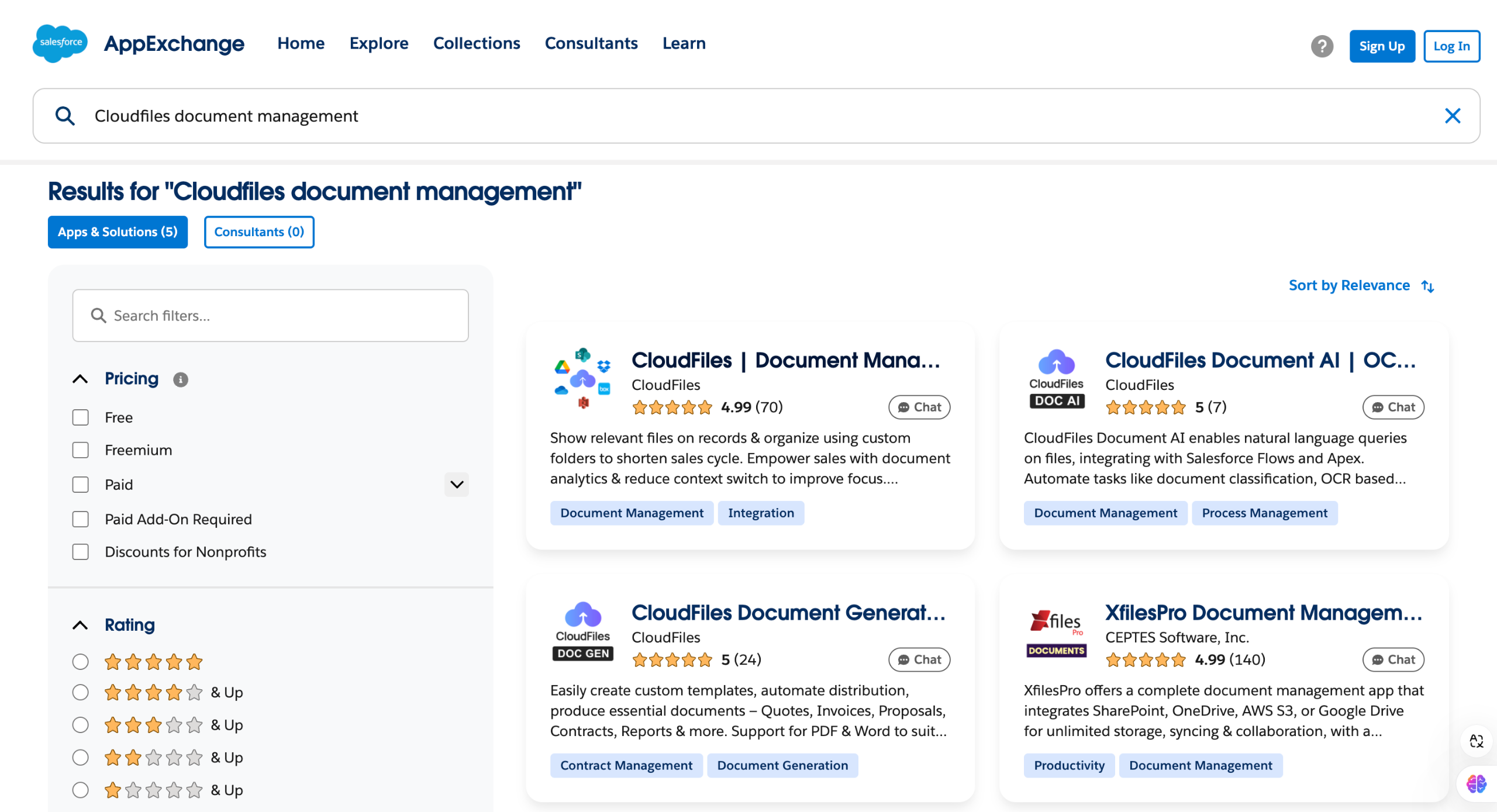Click the Salesforce cloud logo
Screen dimensions: 1497x812
(60, 43)
